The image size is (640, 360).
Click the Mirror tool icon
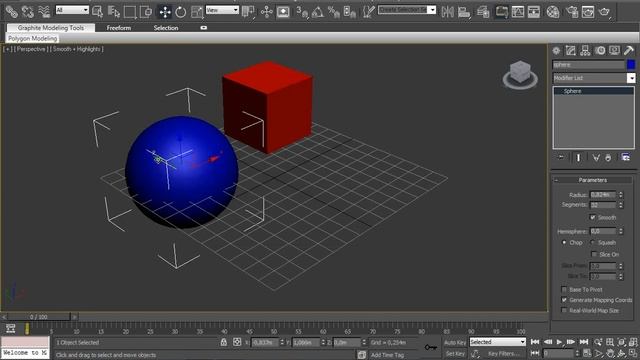tap(447, 12)
